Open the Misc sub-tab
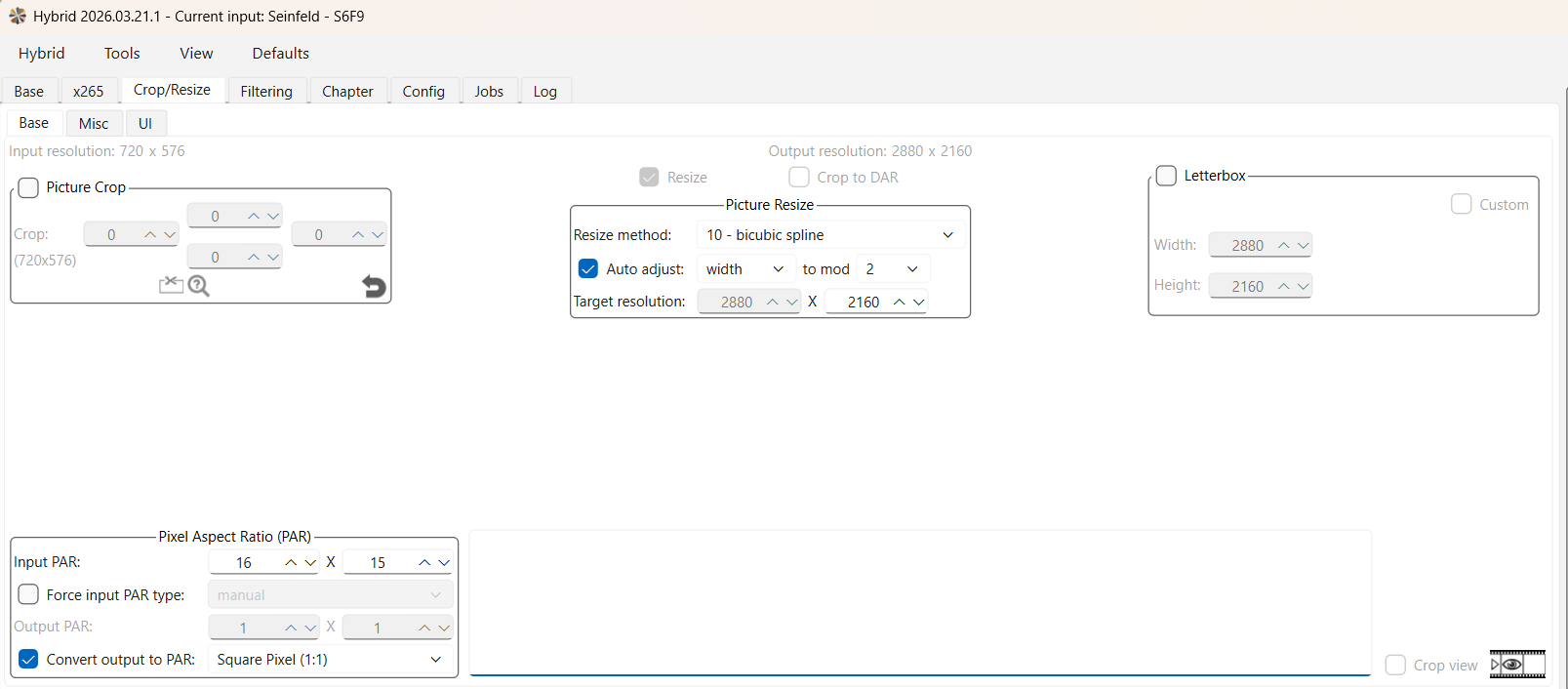The height and width of the screenshot is (689, 1568). (94, 123)
